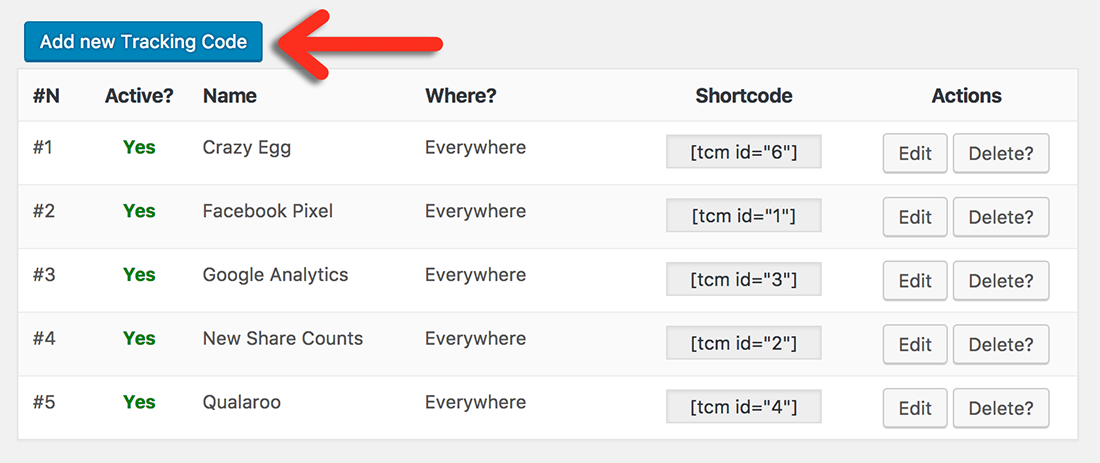1100x463 pixels.
Task: Click the New Share Counts shortcode field
Action: click(x=743, y=344)
